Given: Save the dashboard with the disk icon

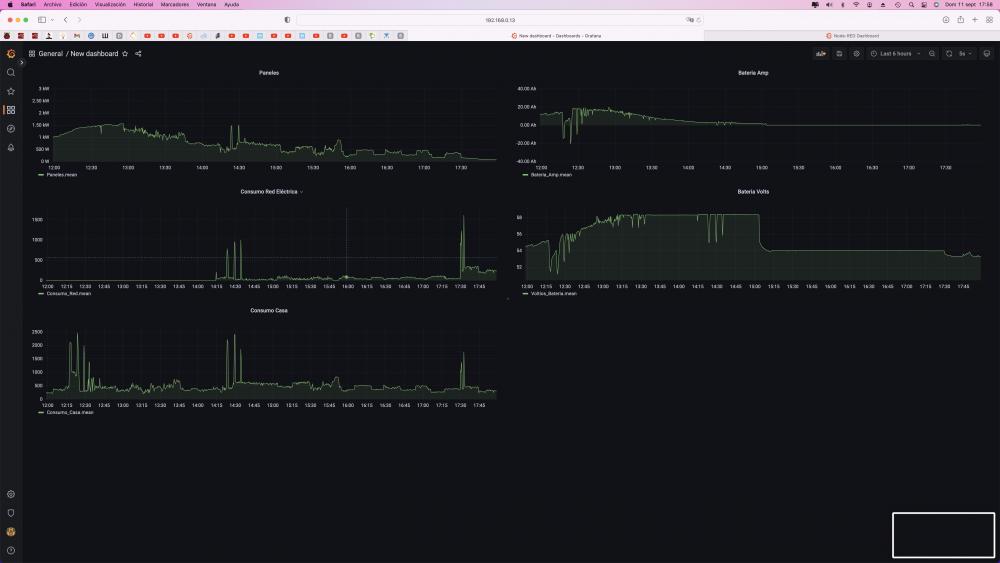Looking at the screenshot, I should click(839, 54).
